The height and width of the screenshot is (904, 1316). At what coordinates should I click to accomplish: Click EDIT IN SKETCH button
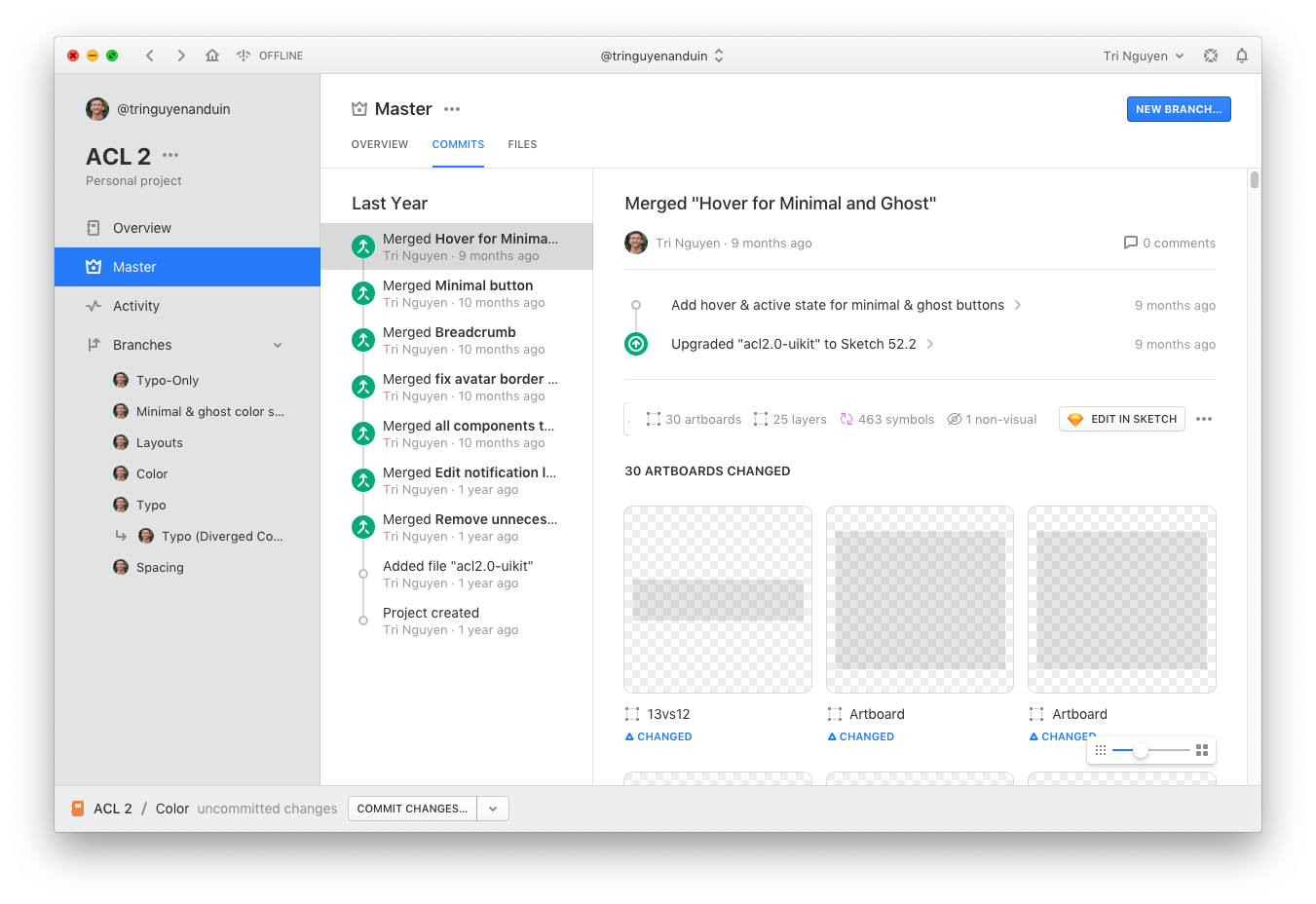pyautogui.click(x=1122, y=419)
